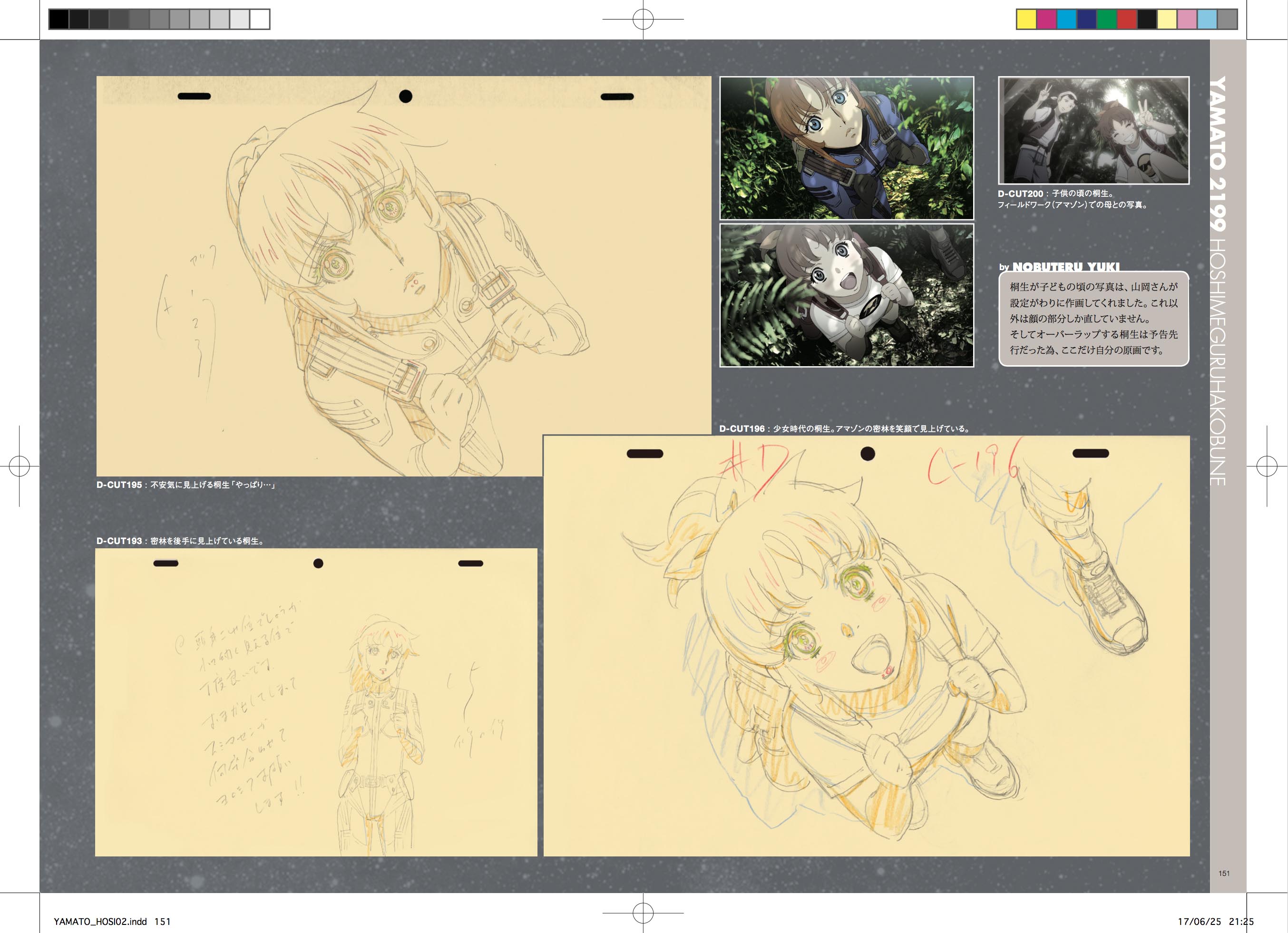This screenshot has width=1288, height=933.
Task: Select the pink swatch in the color bar
Action: 1187,19
